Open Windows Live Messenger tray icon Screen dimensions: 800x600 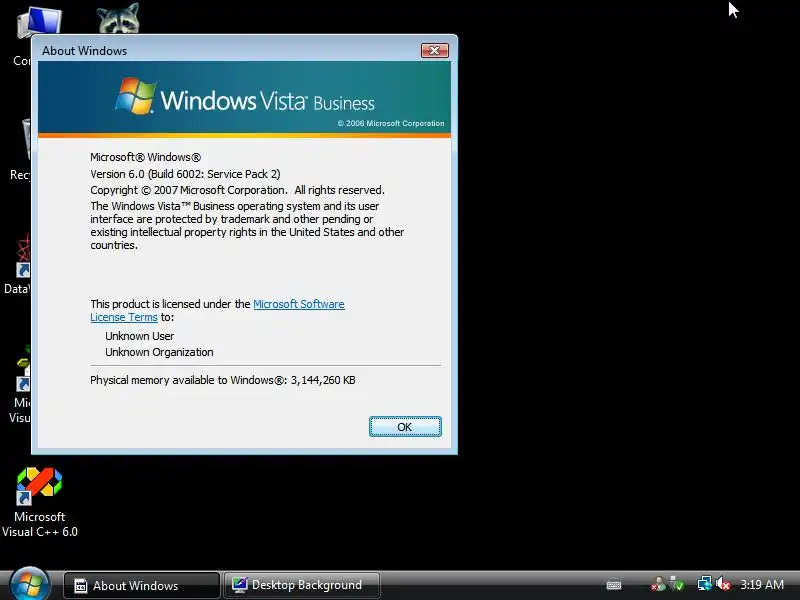[x=658, y=584]
